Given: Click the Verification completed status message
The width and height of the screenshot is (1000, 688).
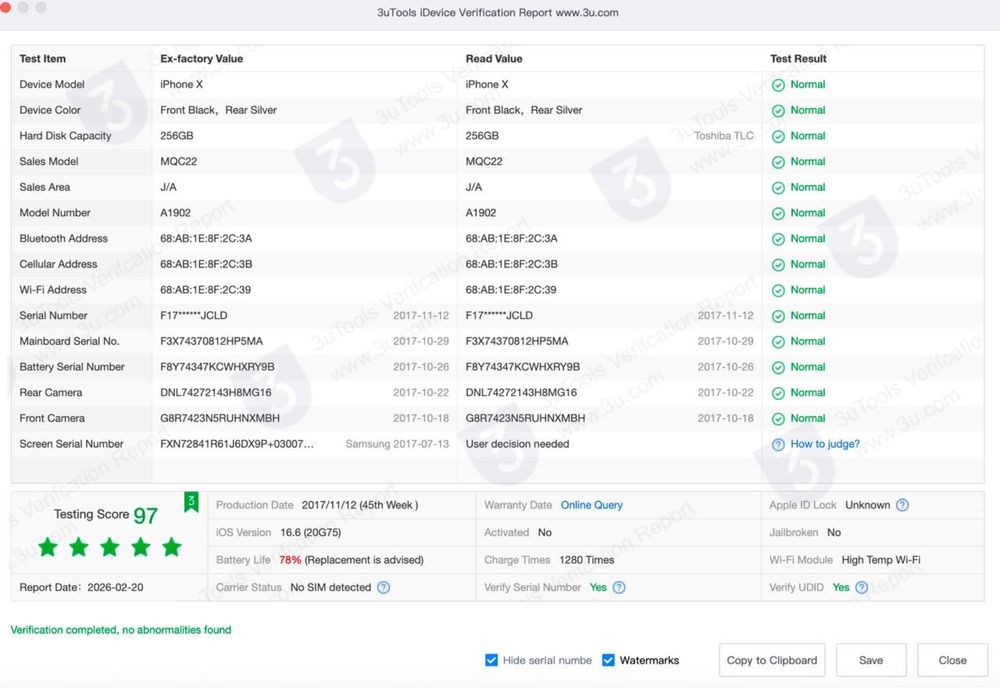Looking at the screenshot, I should [121, 630].
